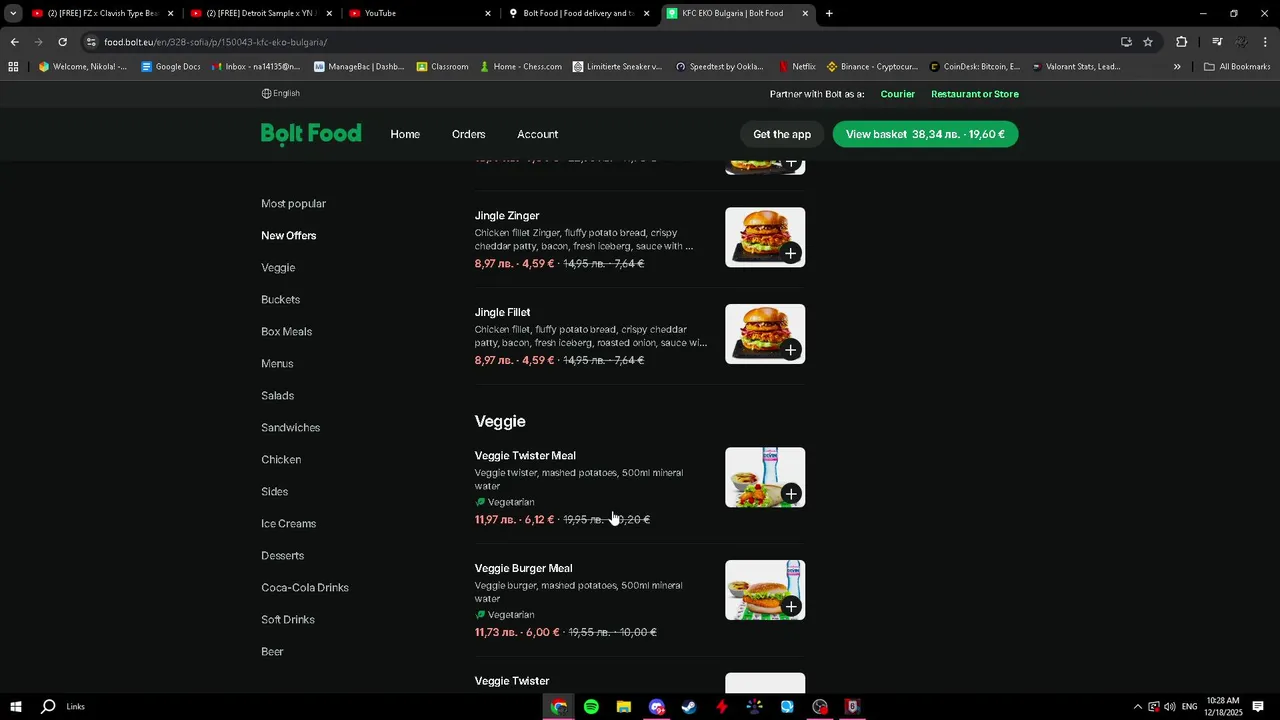Open the tab search dropdown arrow

coord(13,13)
